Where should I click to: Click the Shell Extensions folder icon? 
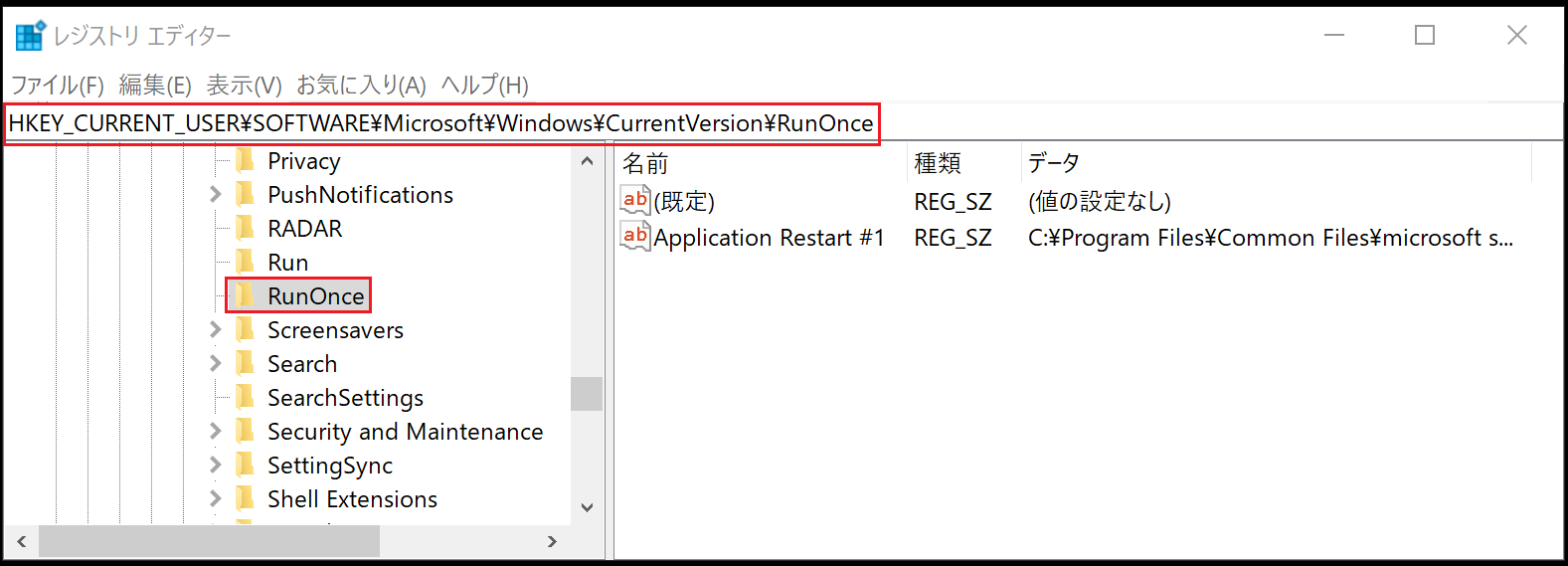click(x=246, y=498)
